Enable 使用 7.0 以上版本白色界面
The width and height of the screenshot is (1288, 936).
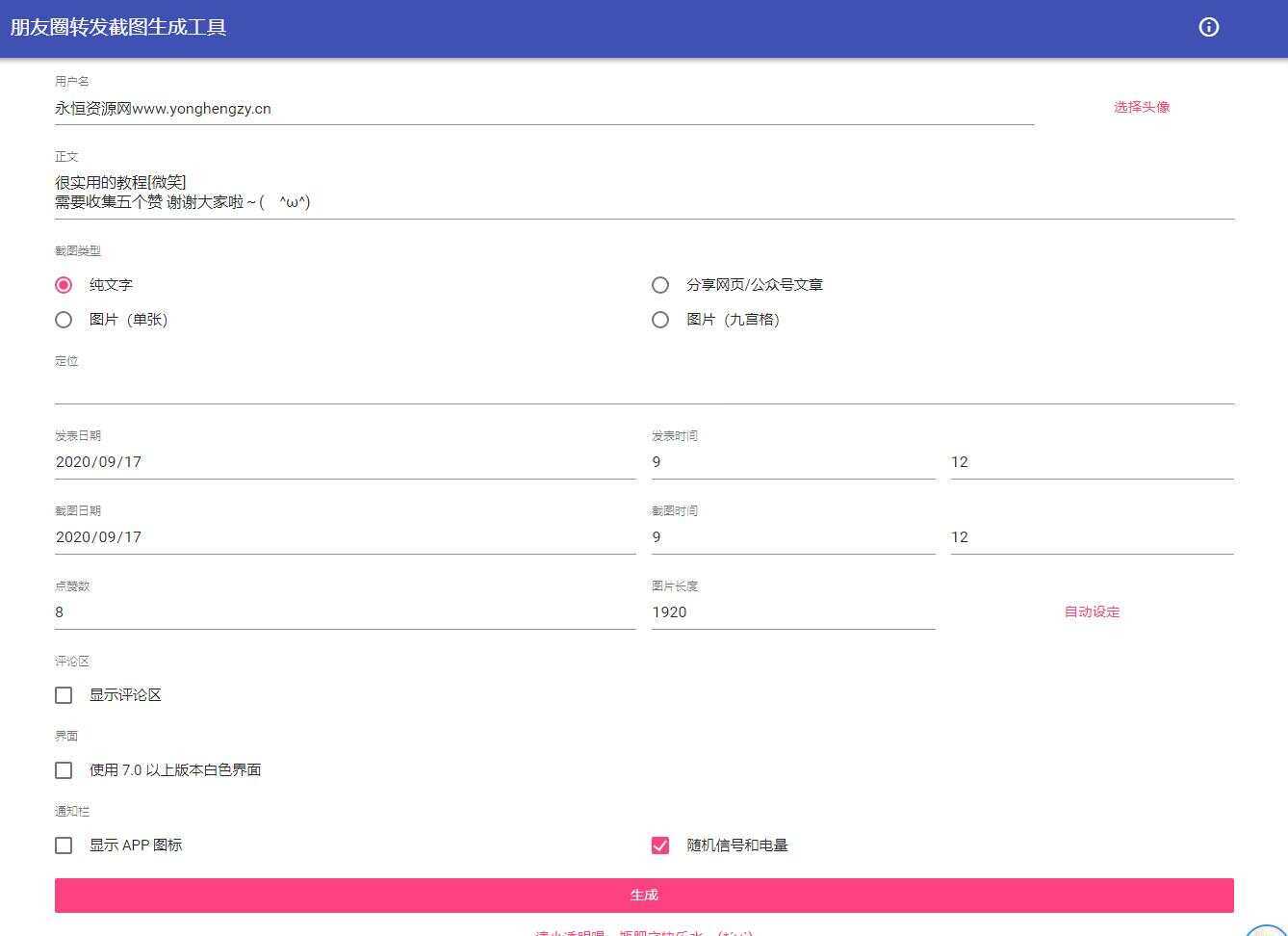click(x=64, y=769)
